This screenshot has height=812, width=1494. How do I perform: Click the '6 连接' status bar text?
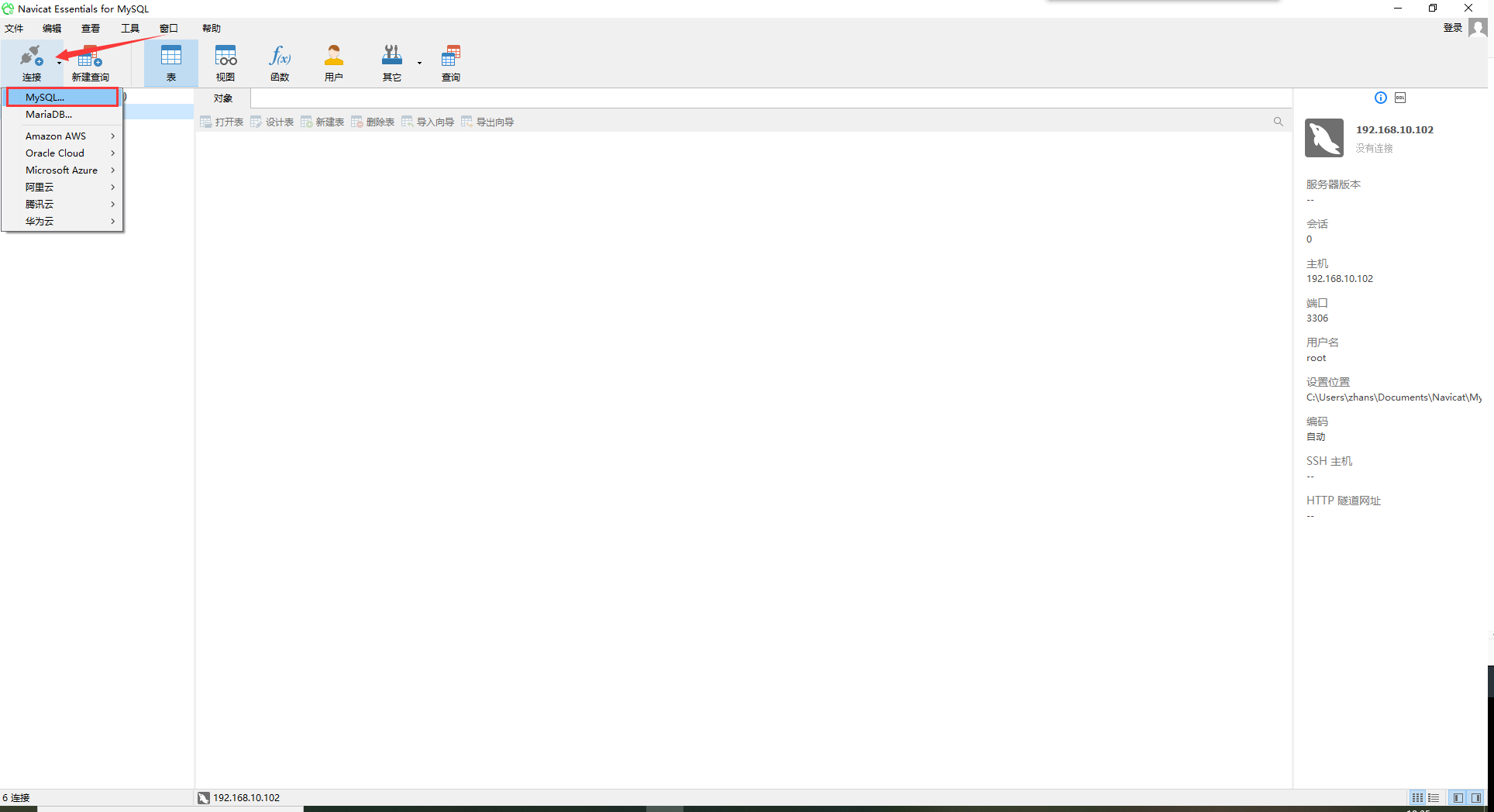click(x=15, y=797)
